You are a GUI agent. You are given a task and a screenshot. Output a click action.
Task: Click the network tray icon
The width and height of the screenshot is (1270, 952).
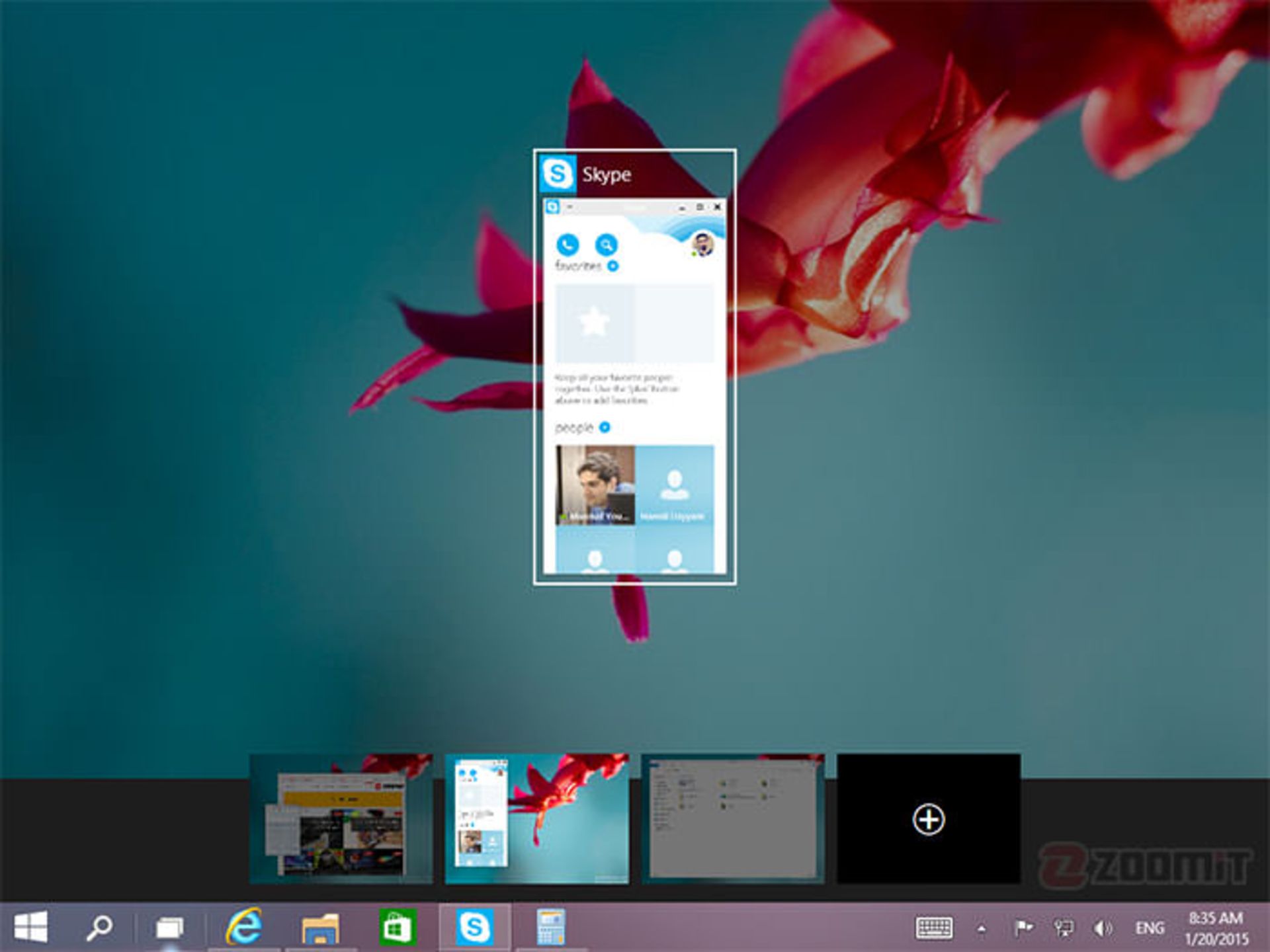(1064, 928)
